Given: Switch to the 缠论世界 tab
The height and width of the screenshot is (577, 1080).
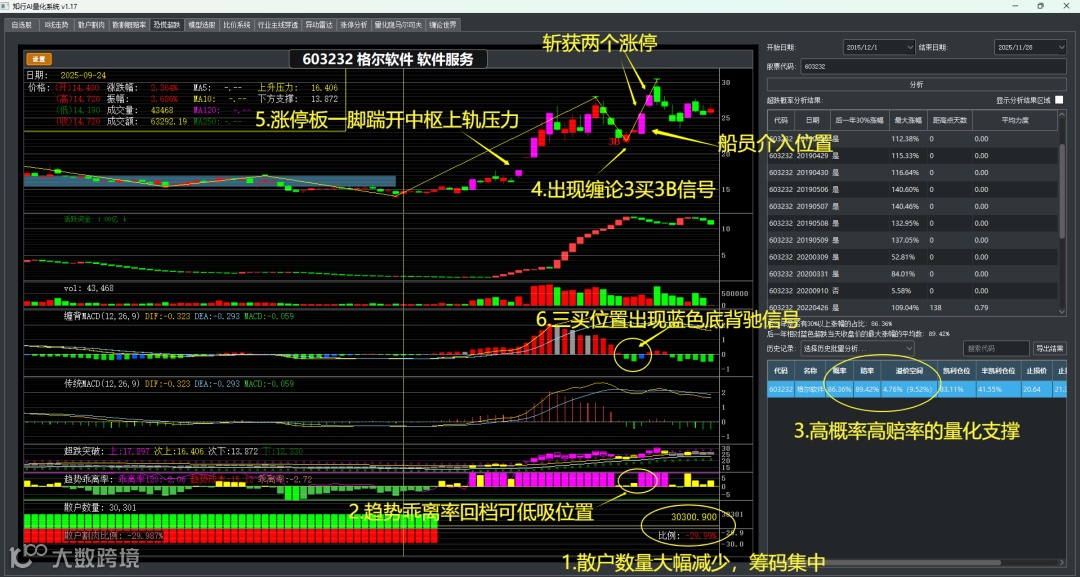Looking at the screenshot, I should 442,25.
